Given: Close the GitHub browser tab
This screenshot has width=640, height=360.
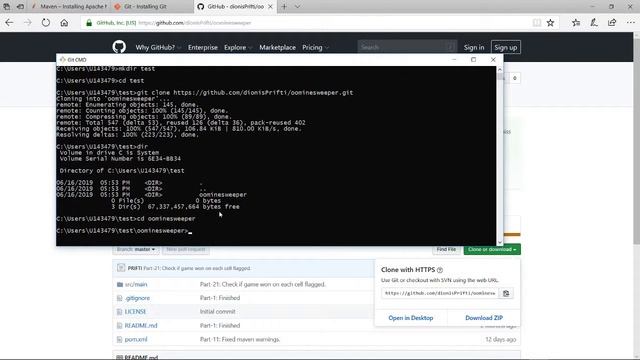Looking at the screenshot, I should point(270,7).
